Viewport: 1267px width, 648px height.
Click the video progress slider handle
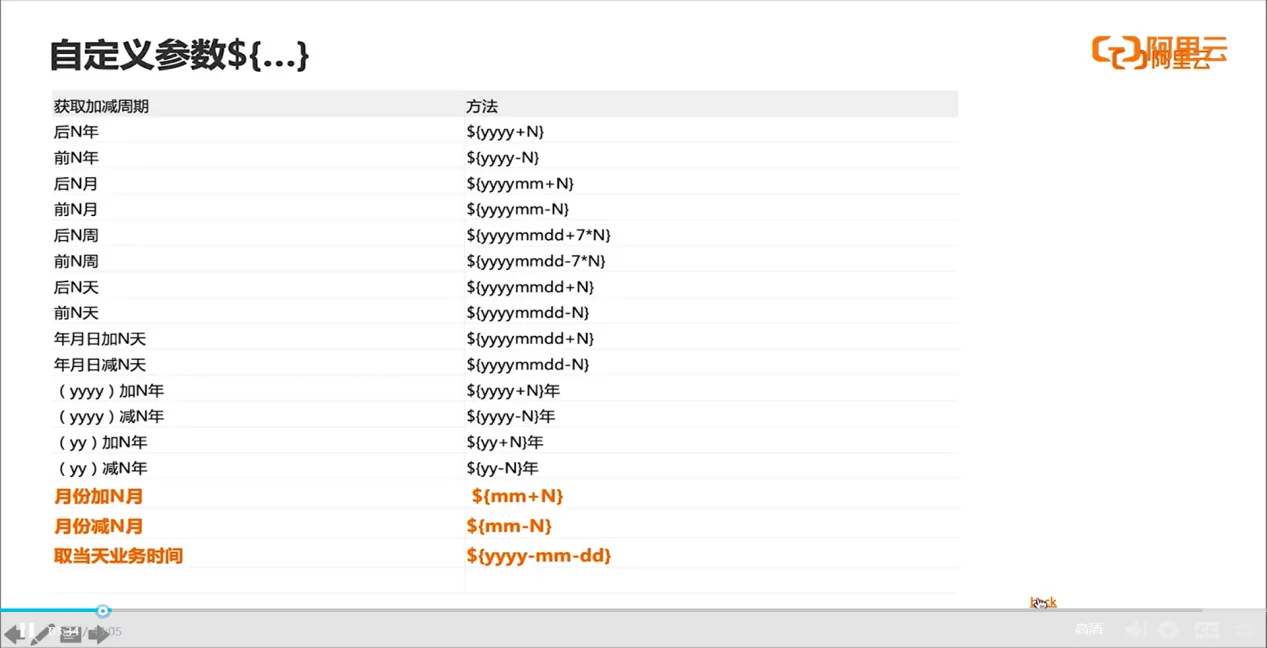(x=103, y=611)
